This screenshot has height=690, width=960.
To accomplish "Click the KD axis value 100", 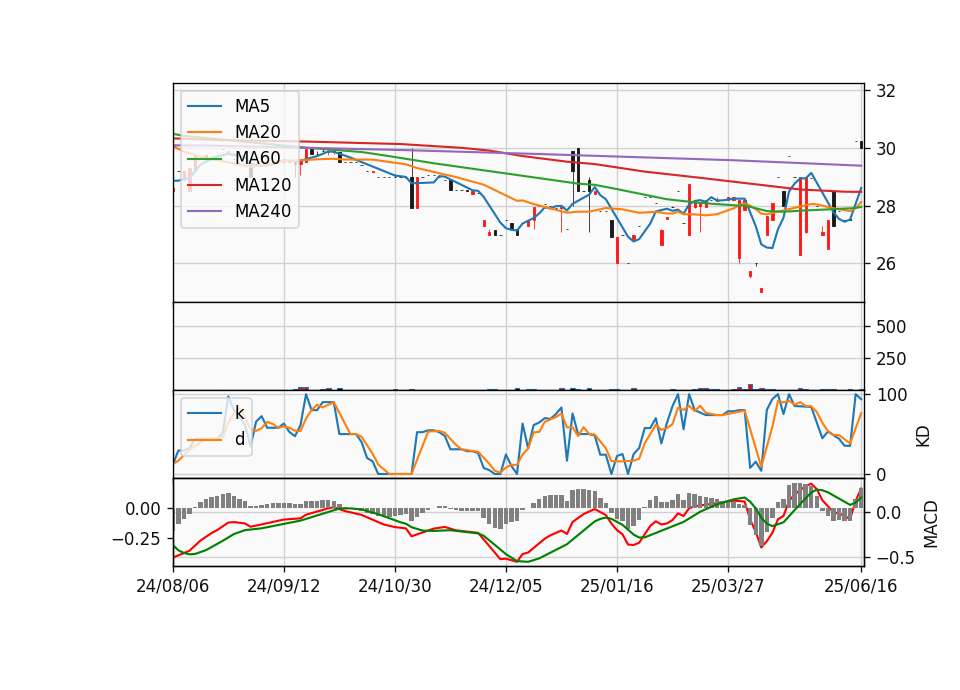I will pos(891,396).
